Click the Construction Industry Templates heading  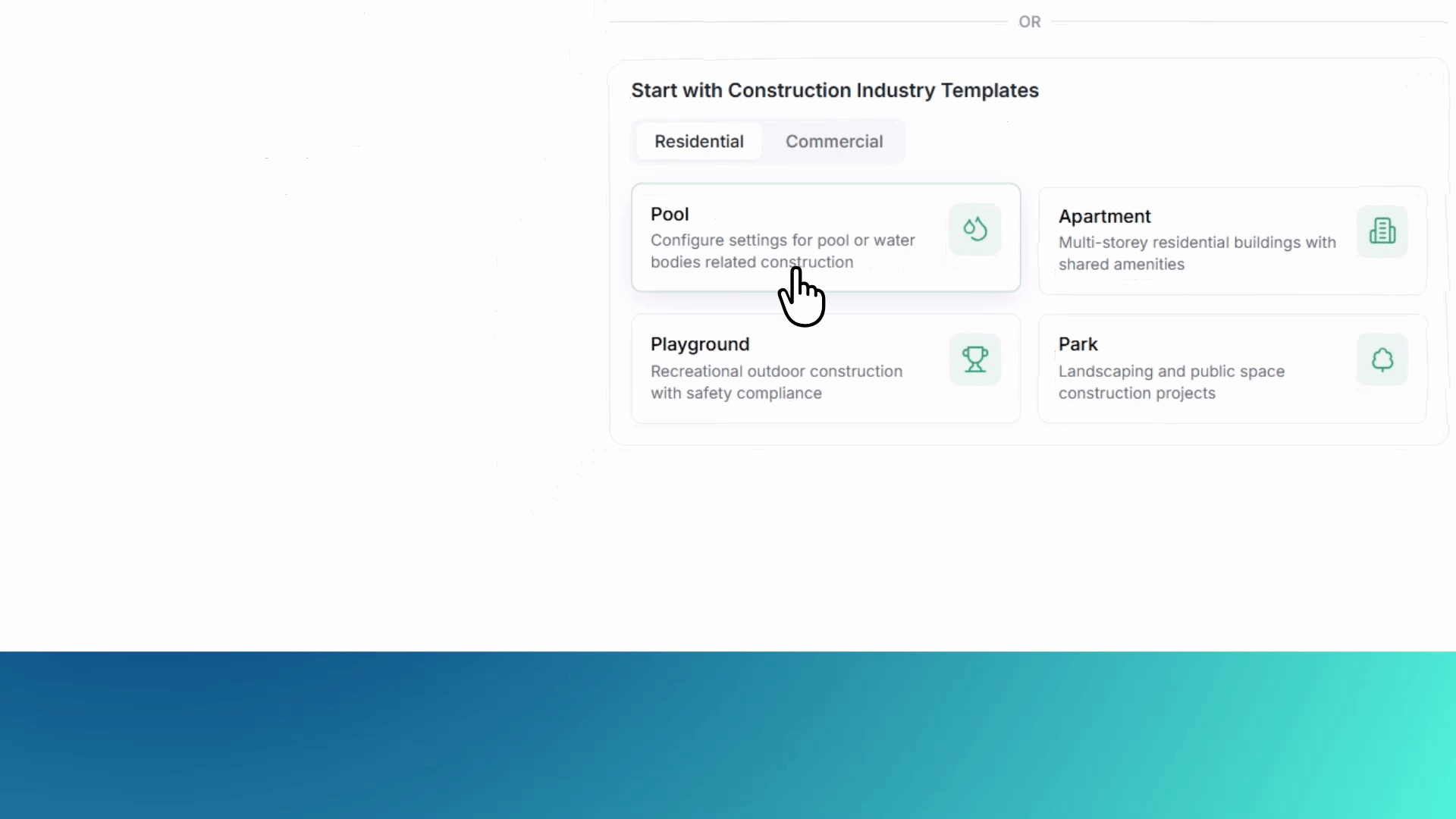click(x=834, y=90)
